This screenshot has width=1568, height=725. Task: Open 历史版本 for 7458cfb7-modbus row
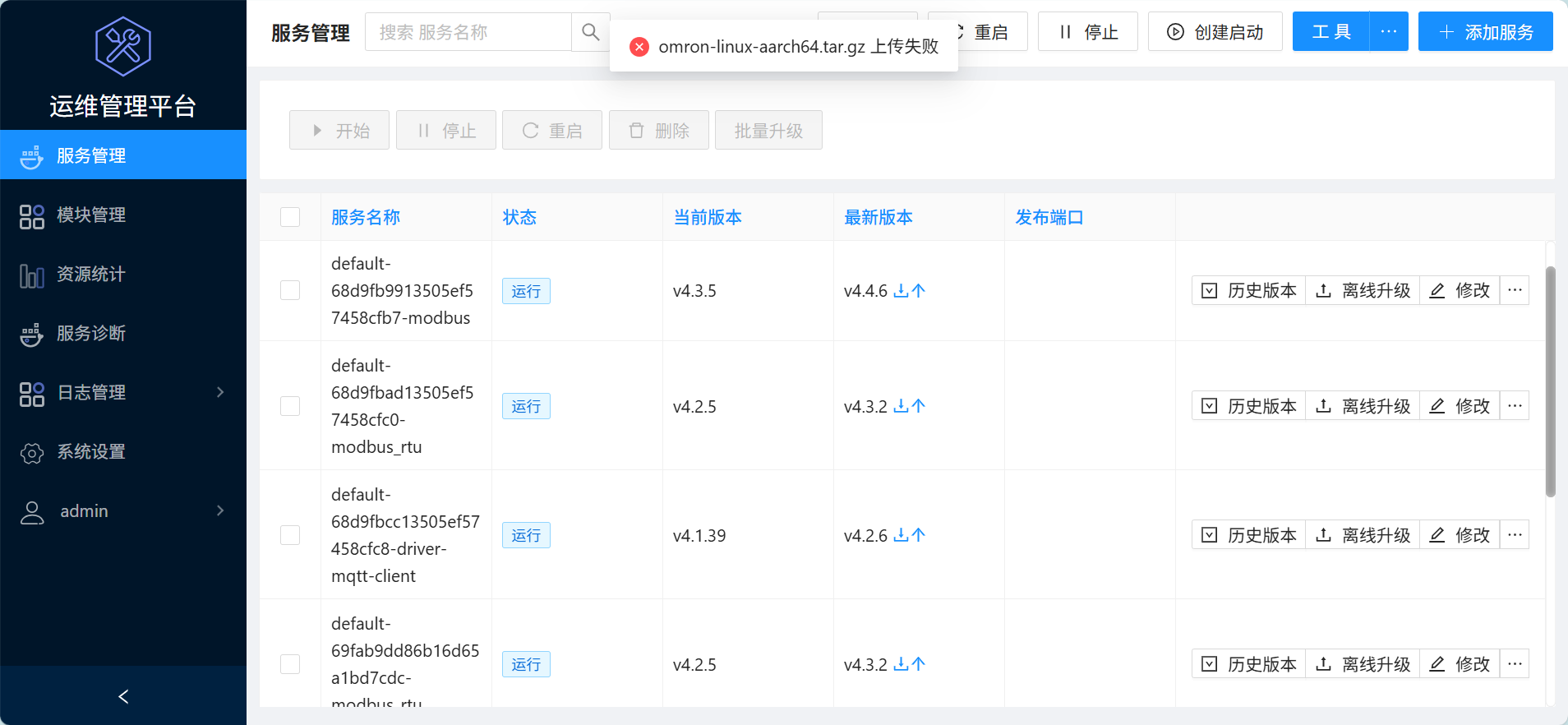tap(1249, 290)
